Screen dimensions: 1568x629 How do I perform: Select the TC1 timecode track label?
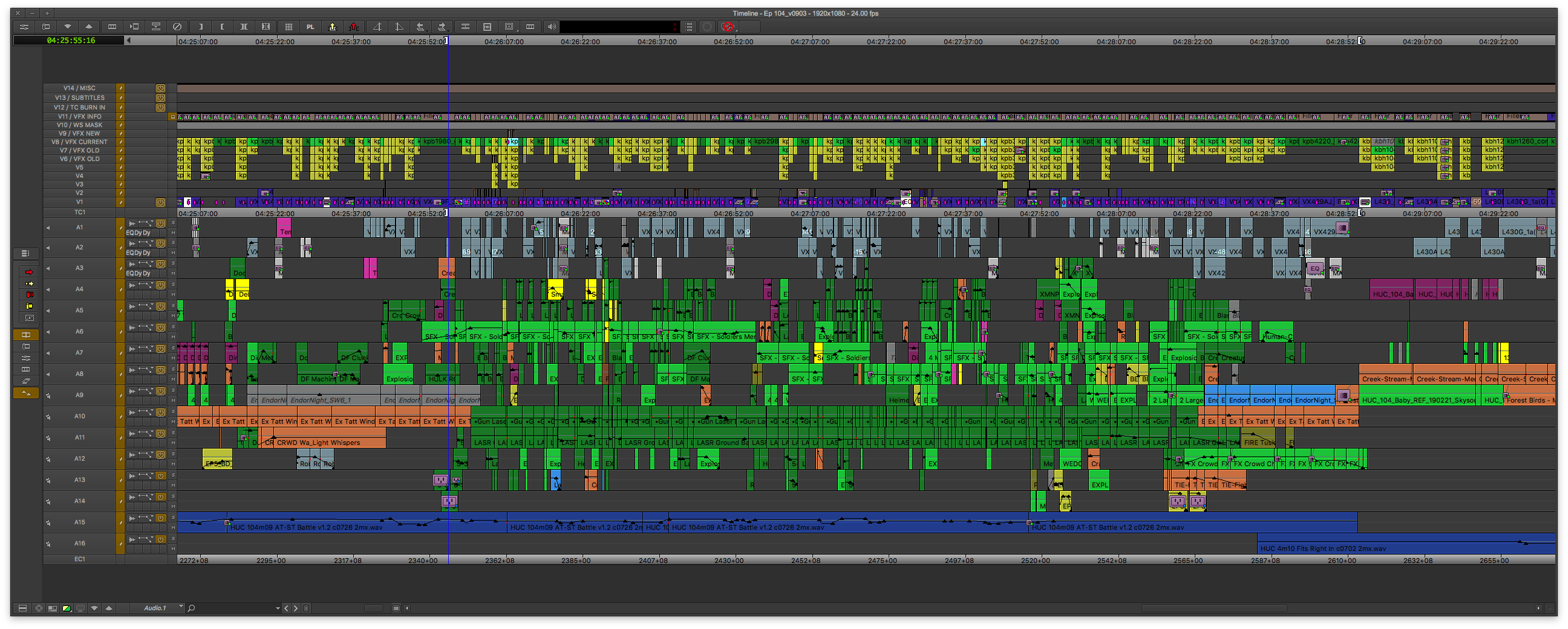[x=80, y=212]
